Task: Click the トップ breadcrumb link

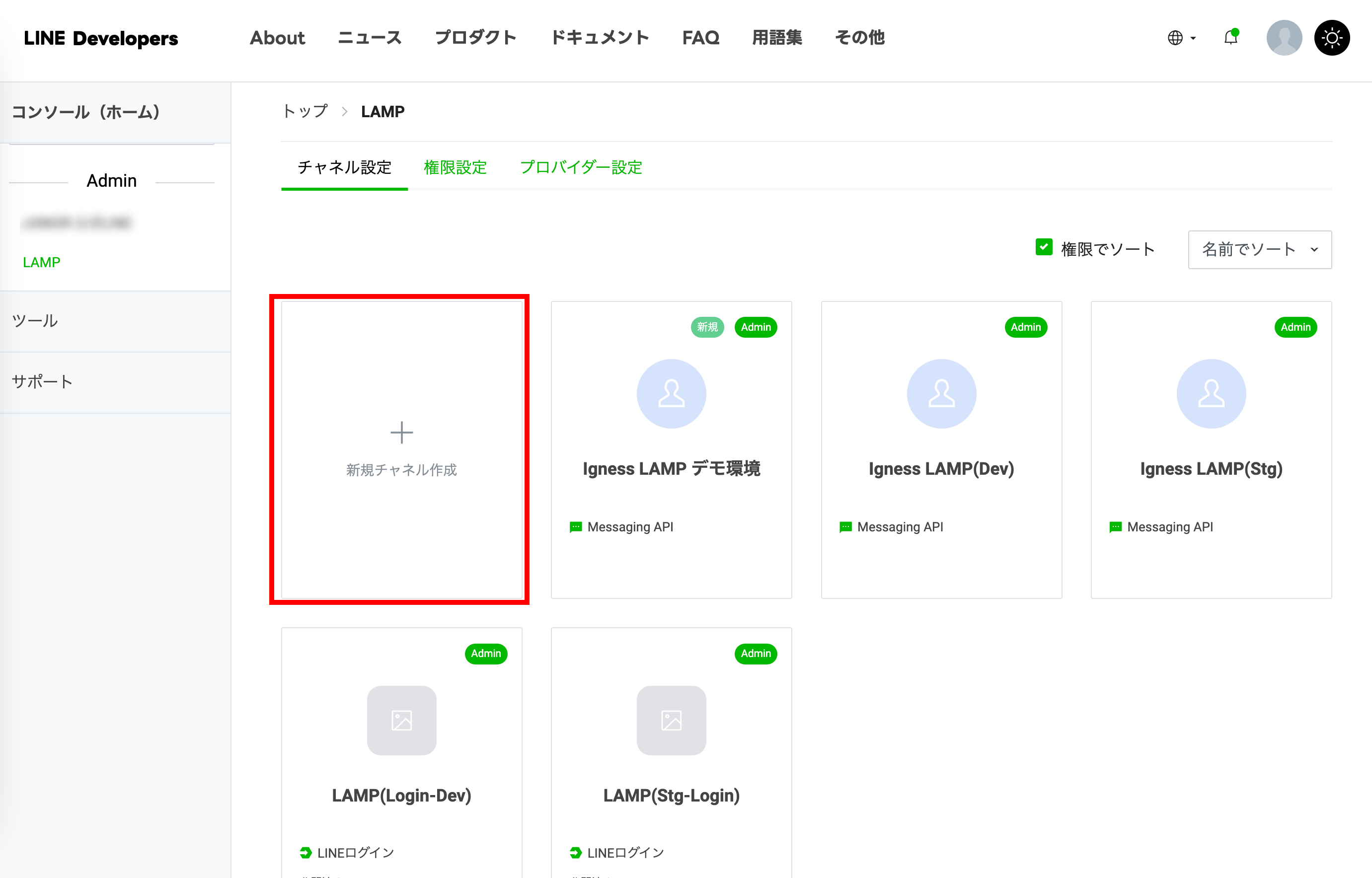Action: [x=305, y=111]
